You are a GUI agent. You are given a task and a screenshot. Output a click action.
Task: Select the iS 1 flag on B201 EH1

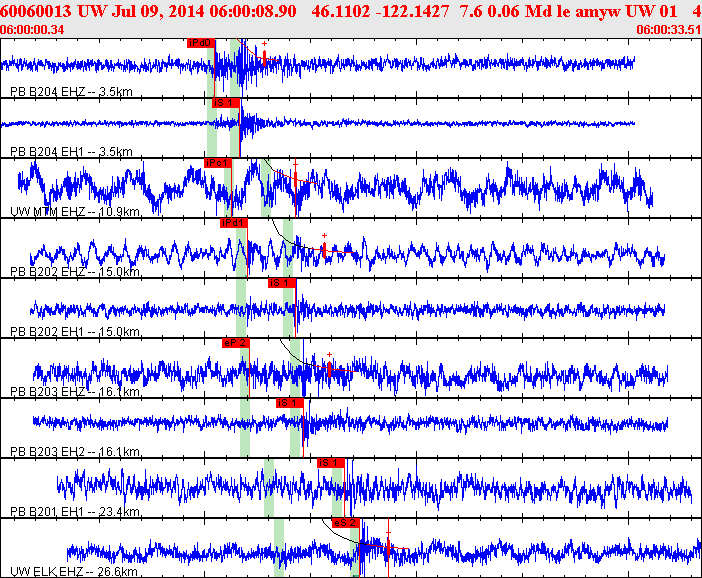tap(330, 463)
